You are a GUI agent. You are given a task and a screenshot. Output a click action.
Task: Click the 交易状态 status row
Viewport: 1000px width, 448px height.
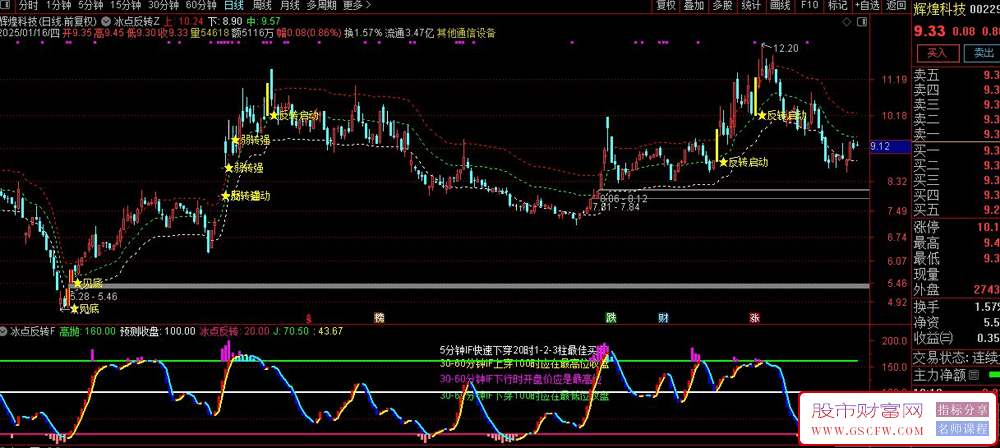click(955, 357)
